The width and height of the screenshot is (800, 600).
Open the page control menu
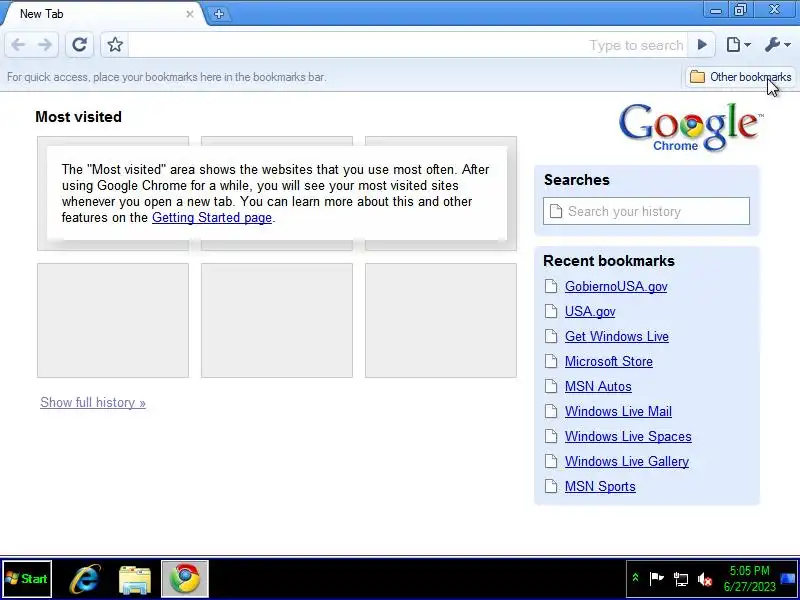coord(738,45)
